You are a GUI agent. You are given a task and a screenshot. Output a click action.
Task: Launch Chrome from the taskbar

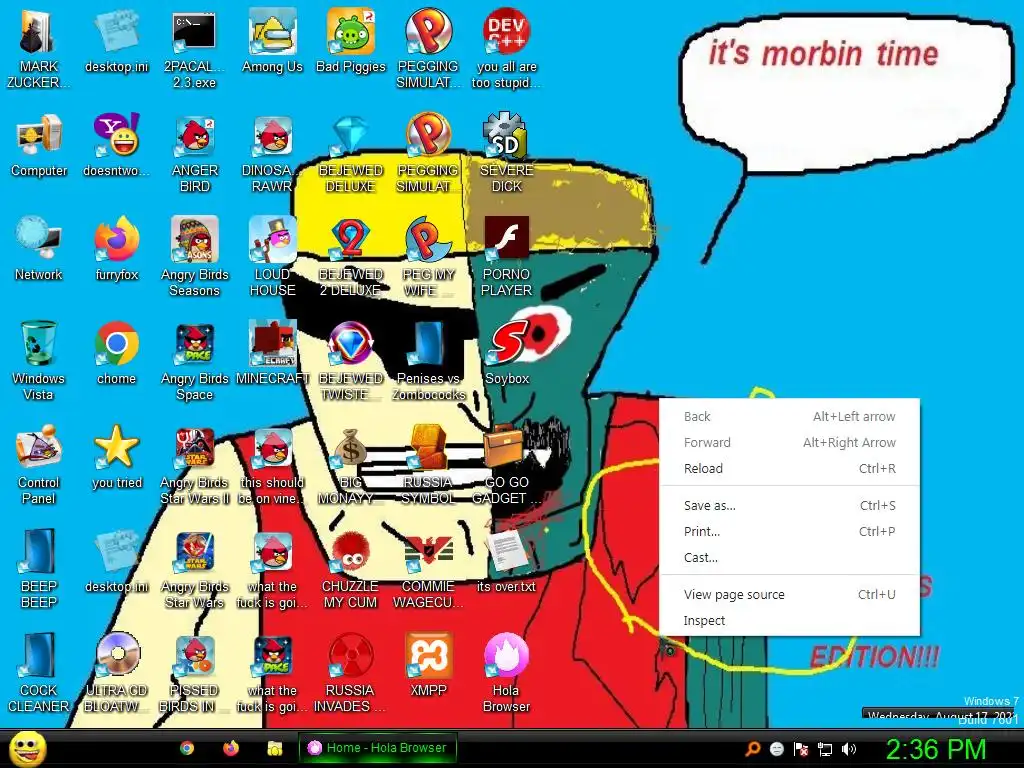tap(187, 748)
